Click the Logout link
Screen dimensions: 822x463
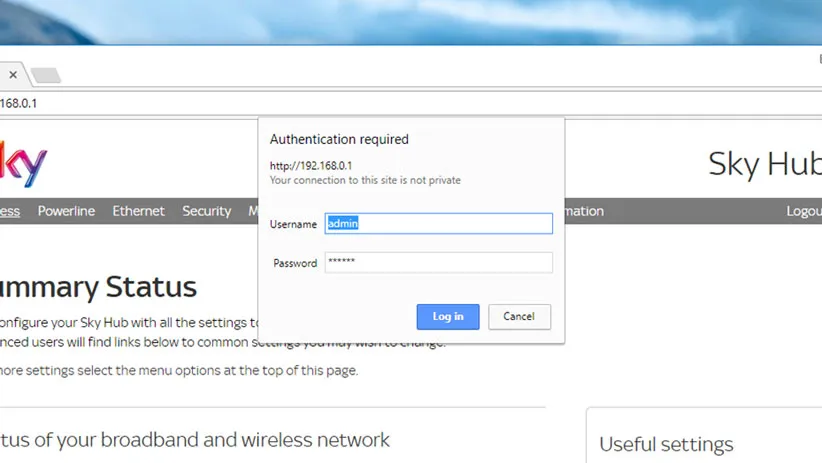804,211
